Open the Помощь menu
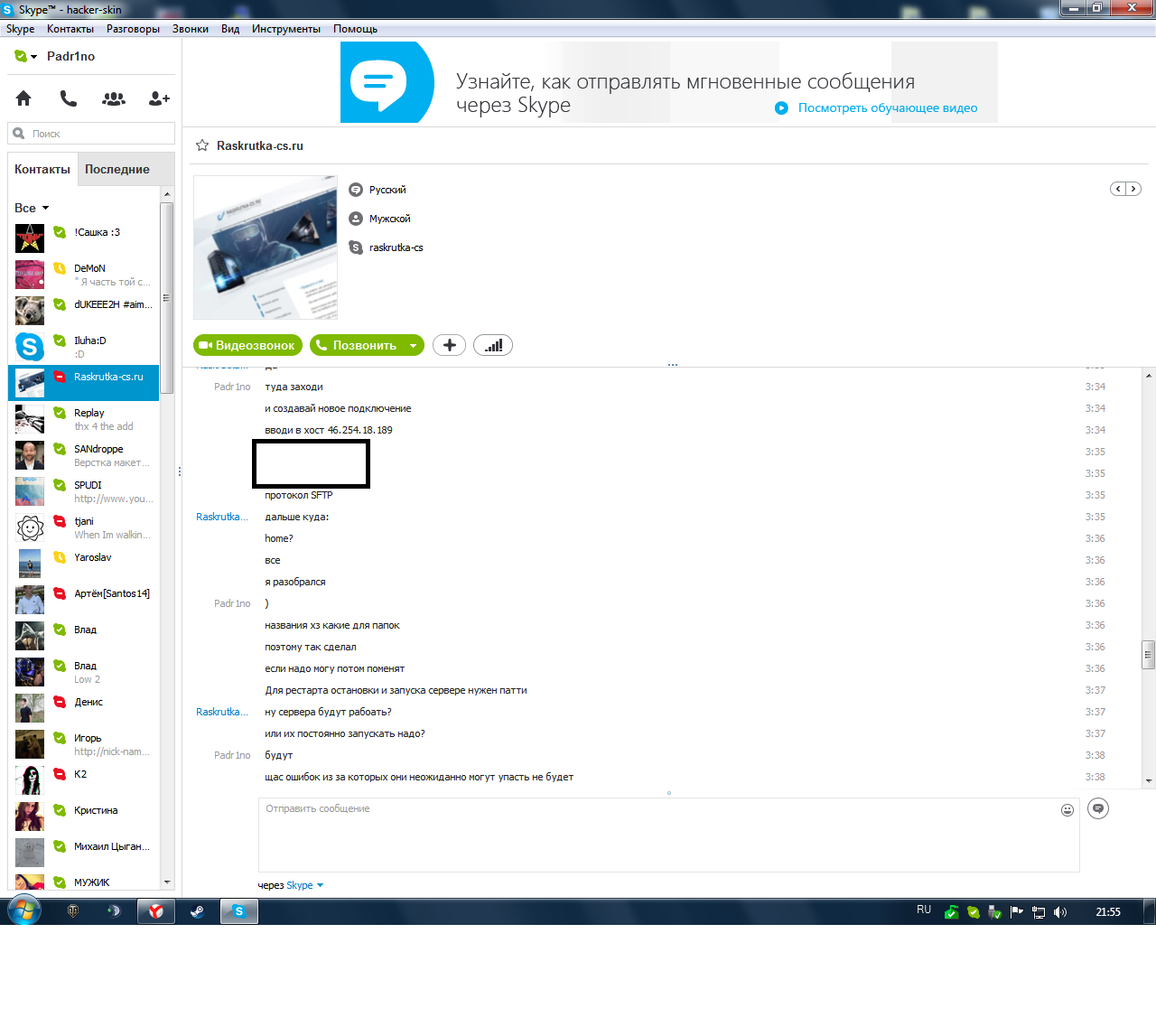 tap(355, 29)
